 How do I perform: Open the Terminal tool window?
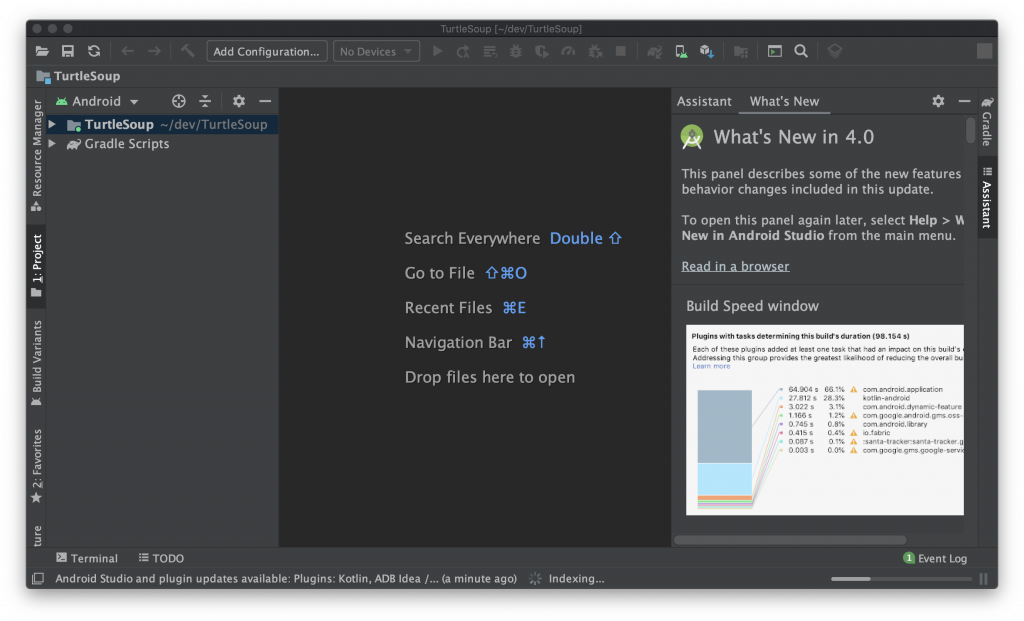pyautogui.click(x=87, y=558)
